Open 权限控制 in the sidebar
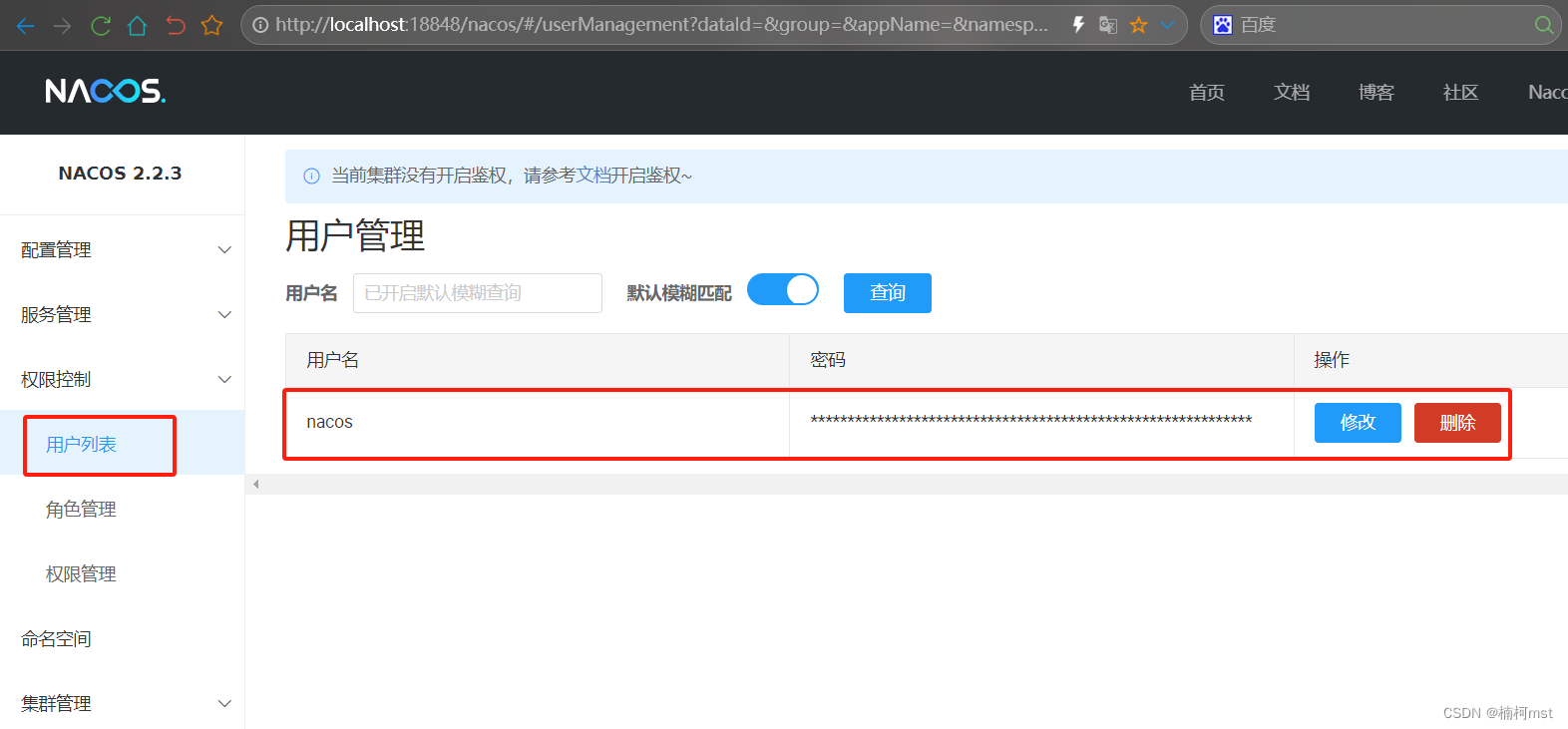The width and height of the screenshot is (1568, 729). pyautogui.click(x=56, y=380)
